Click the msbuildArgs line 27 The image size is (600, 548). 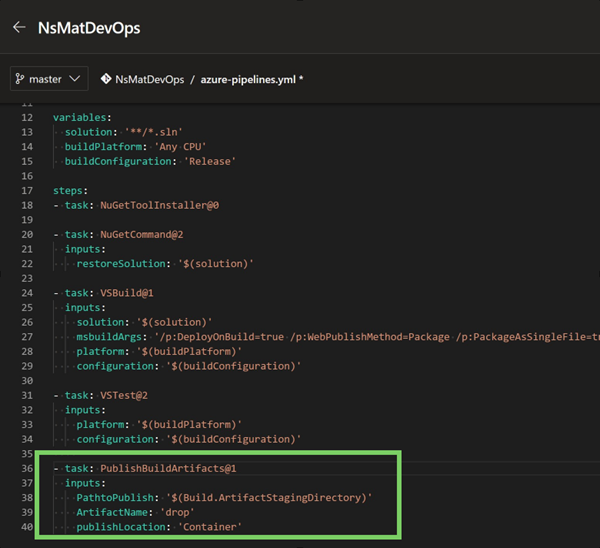tap(338, 337)
